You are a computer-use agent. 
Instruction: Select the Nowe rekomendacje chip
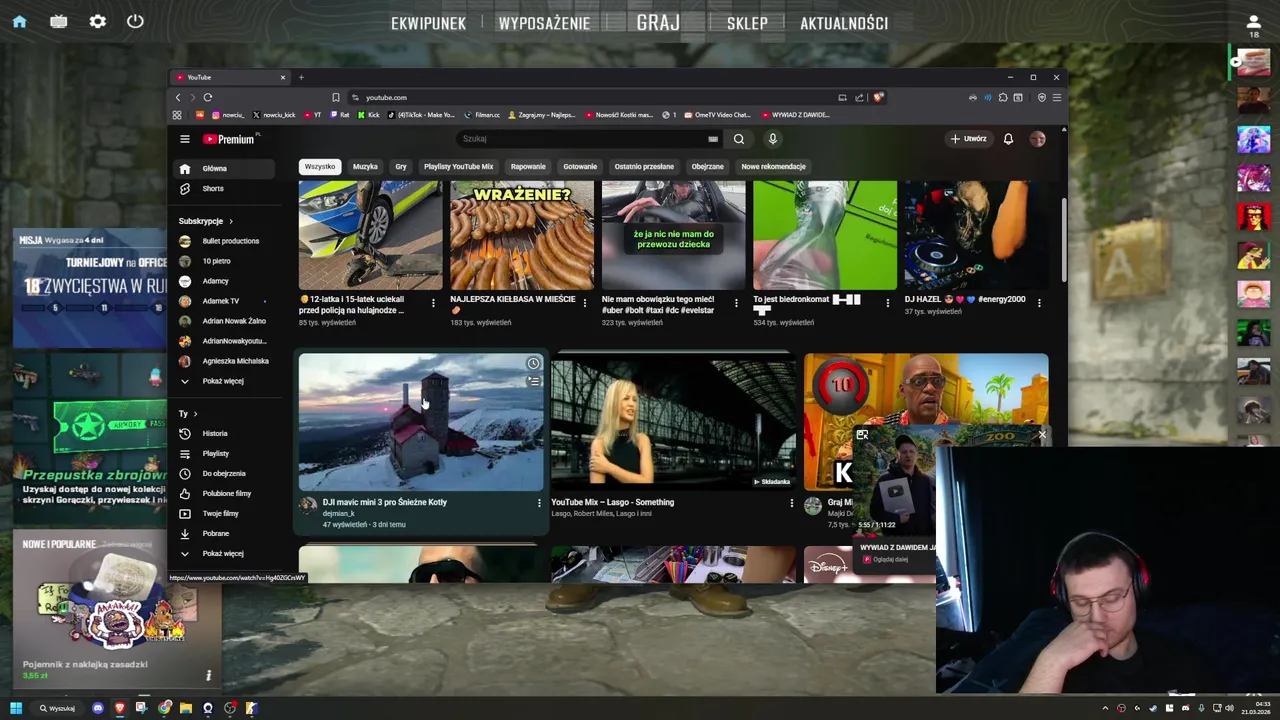click(773, 166)
